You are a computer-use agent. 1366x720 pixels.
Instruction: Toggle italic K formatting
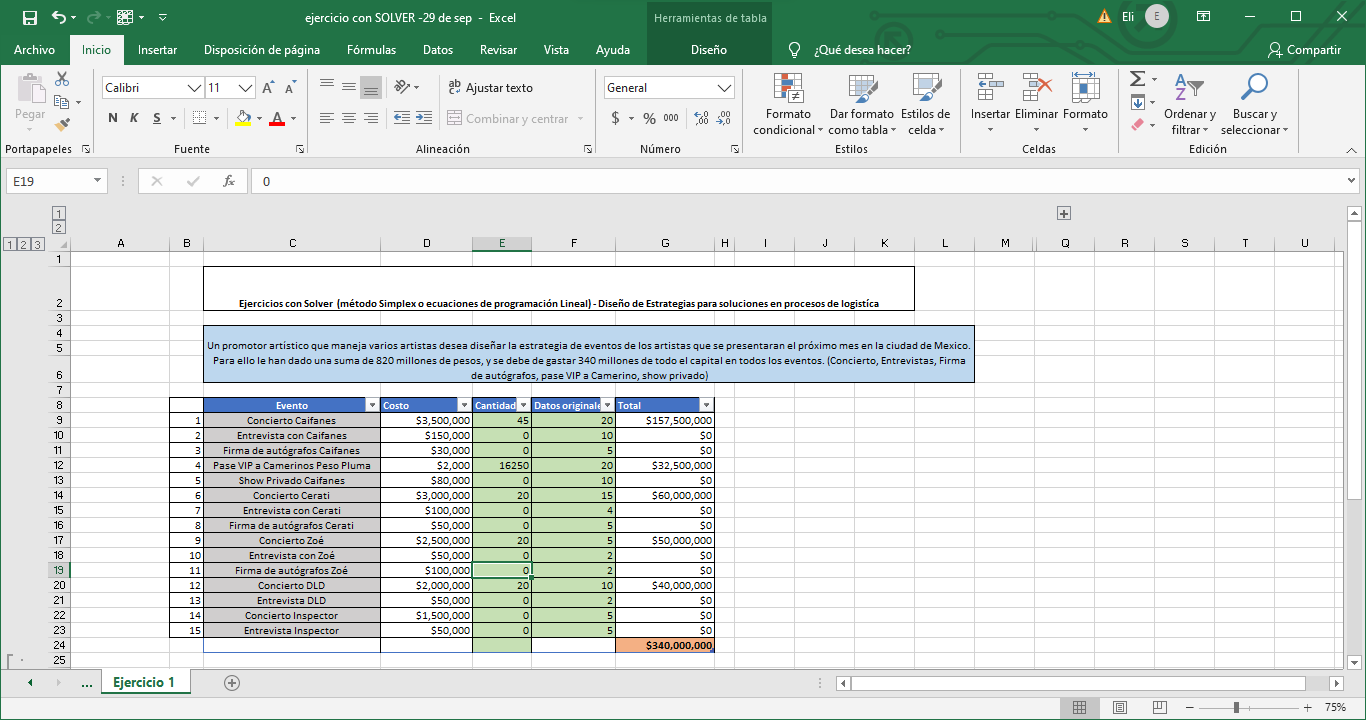click(x=134, y=118)
